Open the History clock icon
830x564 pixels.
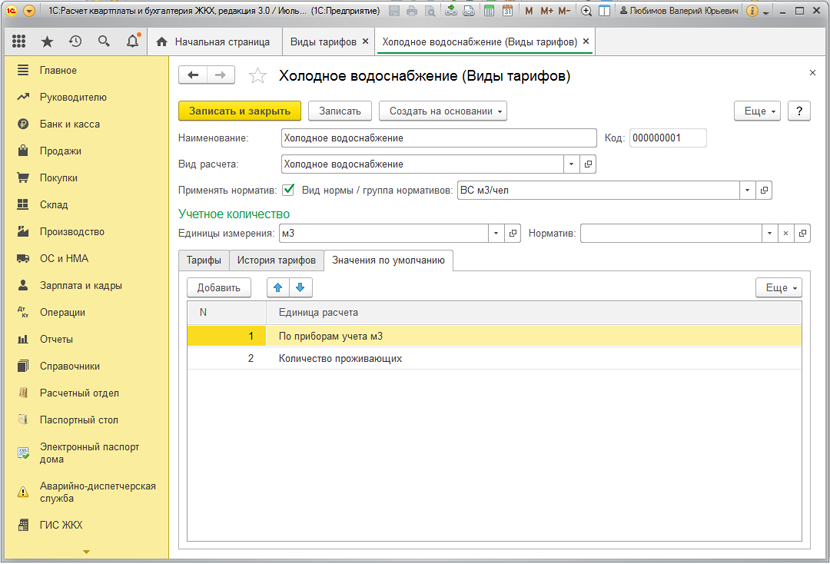pos(75,42)
